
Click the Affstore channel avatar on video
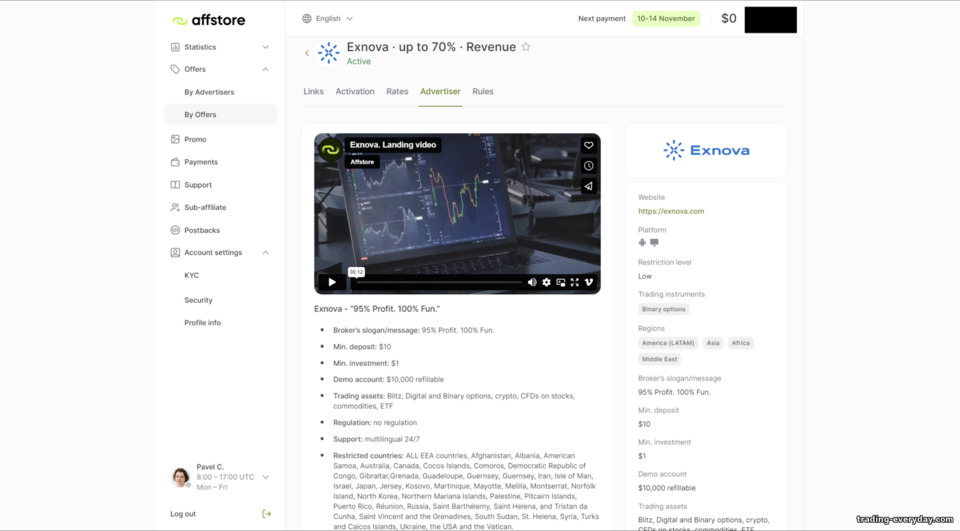click(330, 149)
